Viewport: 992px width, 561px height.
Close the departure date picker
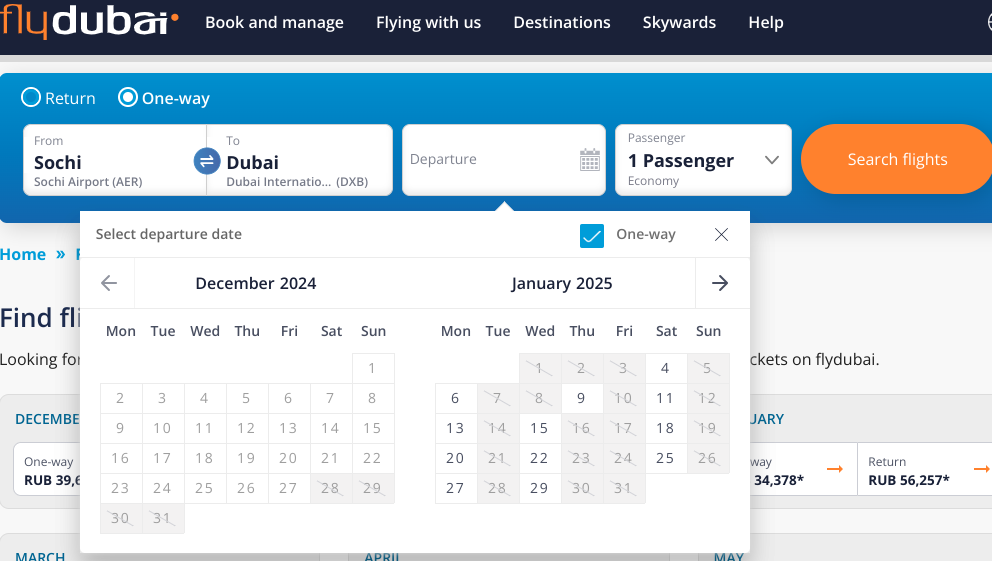(721, 235)
